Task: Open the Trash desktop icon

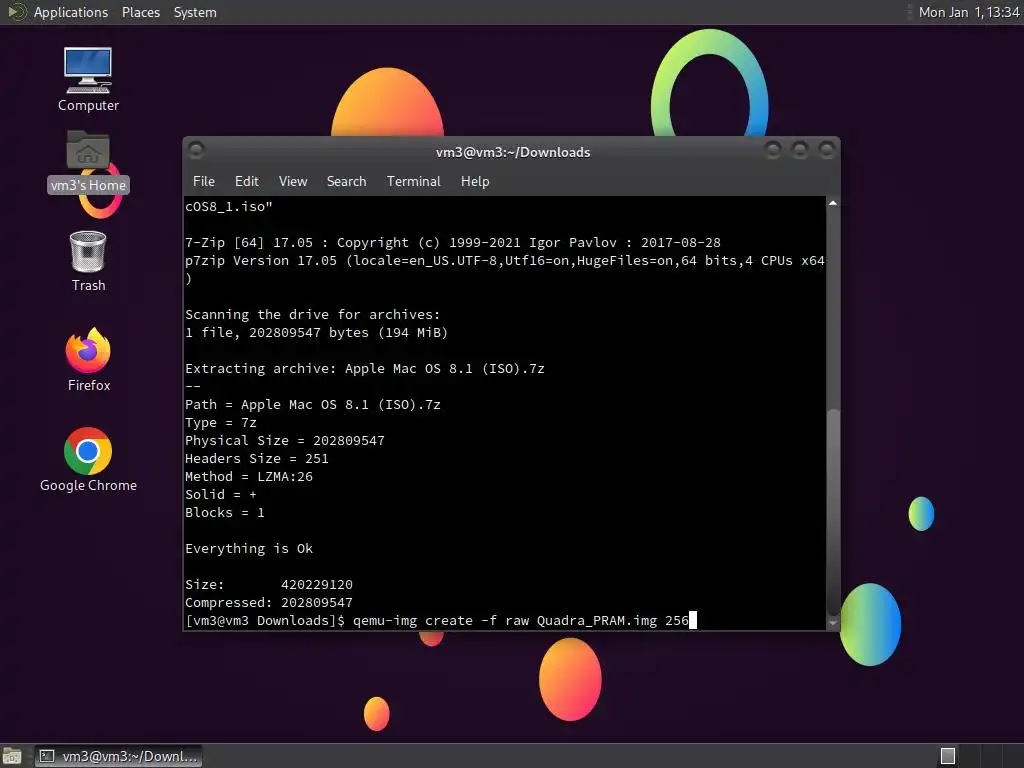Action: (x=88, y=261)
